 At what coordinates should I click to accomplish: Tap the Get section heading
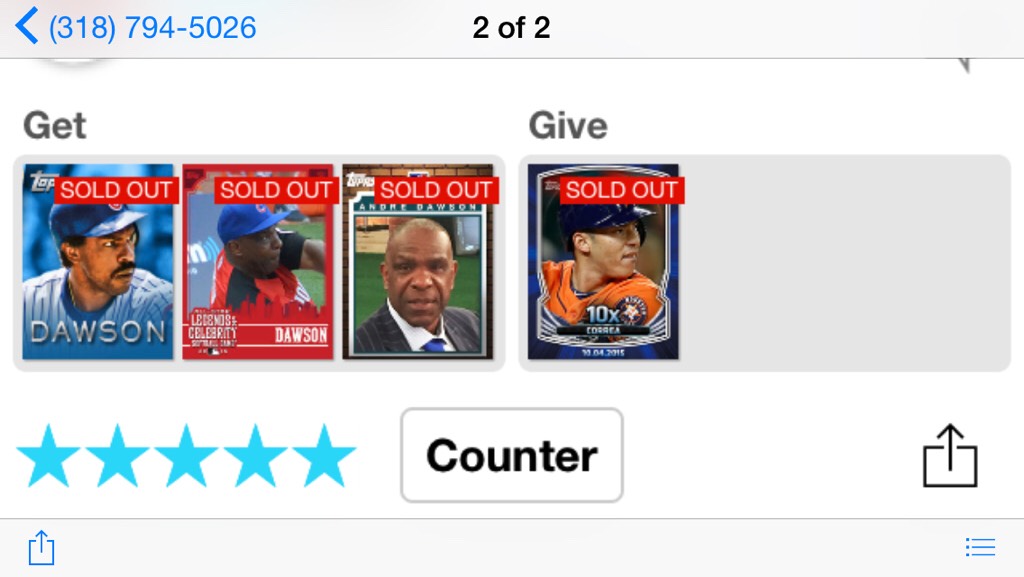[54, 125]
